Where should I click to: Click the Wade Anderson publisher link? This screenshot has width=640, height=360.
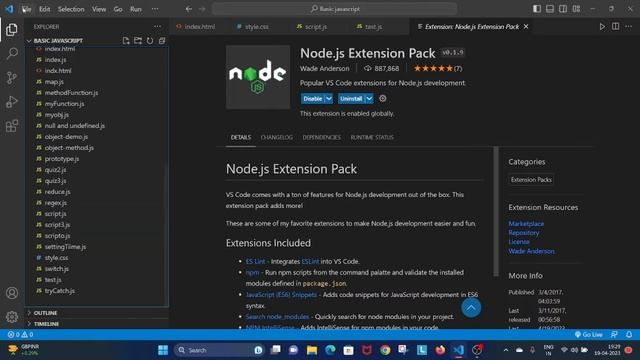click(x=531, y=251)
